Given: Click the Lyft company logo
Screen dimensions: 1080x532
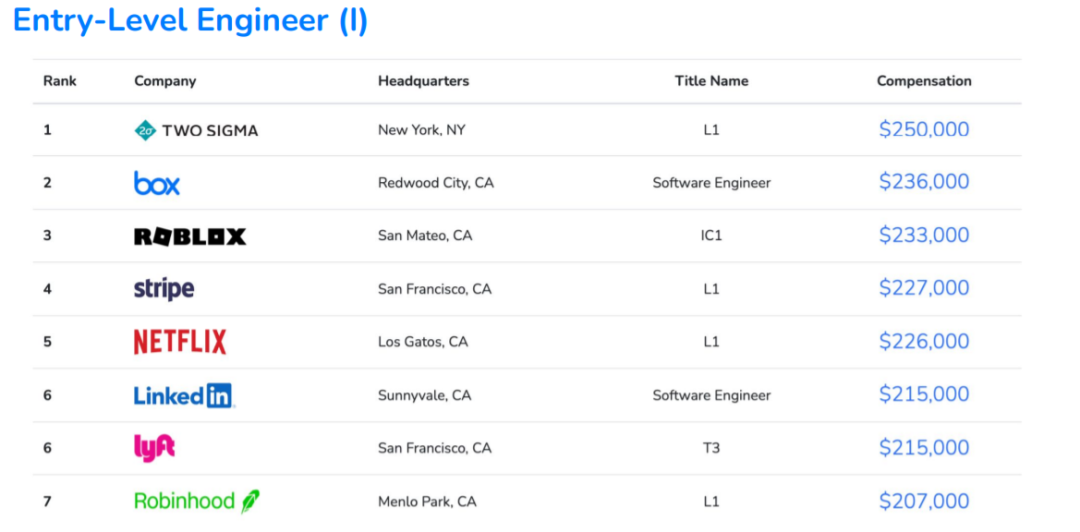Looking at the screenshot, I should click(x=154, y=449).
